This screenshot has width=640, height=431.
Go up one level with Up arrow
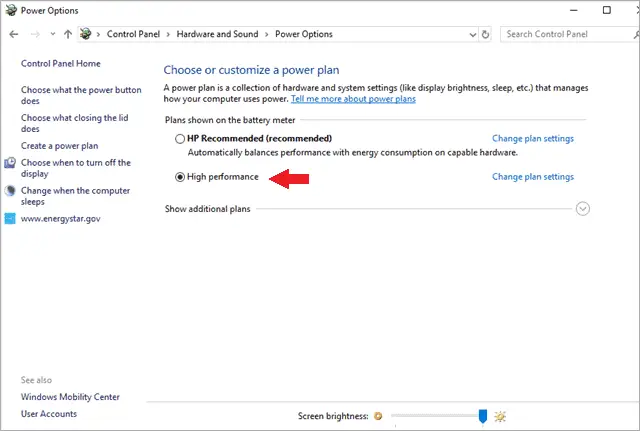point(68,34)
